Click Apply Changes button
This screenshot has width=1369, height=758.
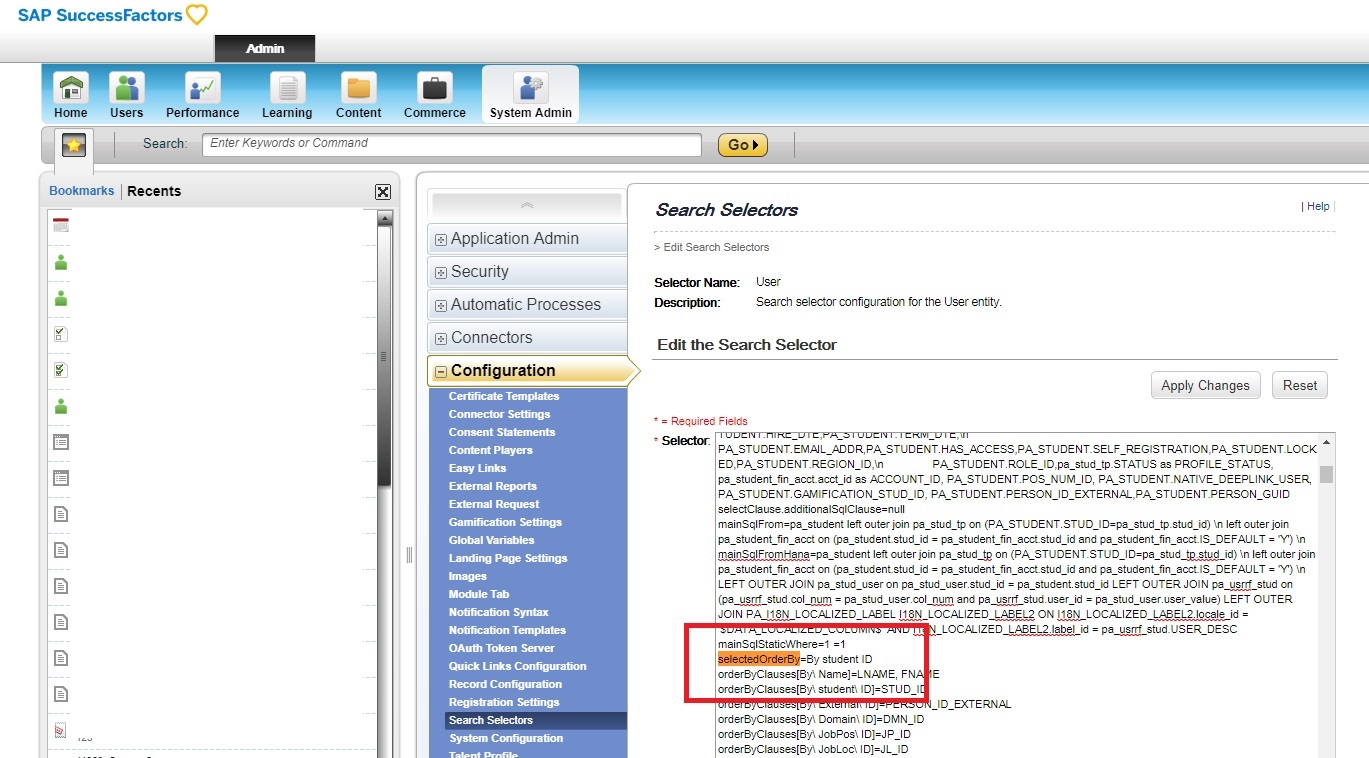coord(1205,385)
